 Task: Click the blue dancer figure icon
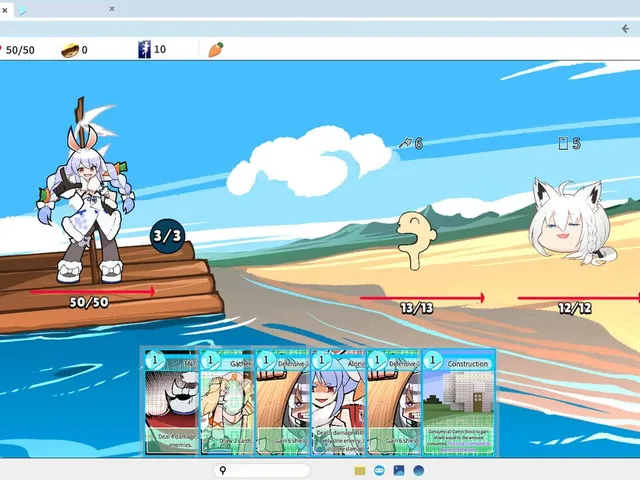point(144,49)
